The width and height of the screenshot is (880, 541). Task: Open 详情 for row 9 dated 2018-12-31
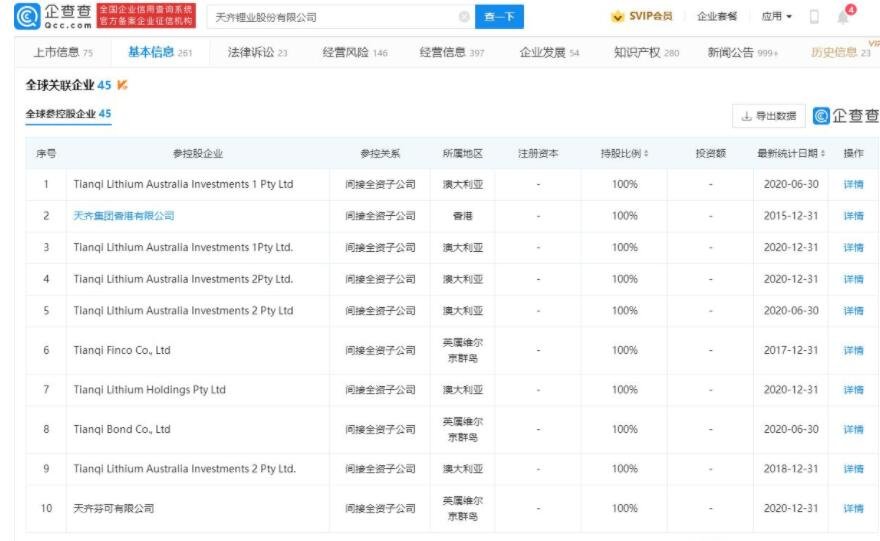coord(853,469)
